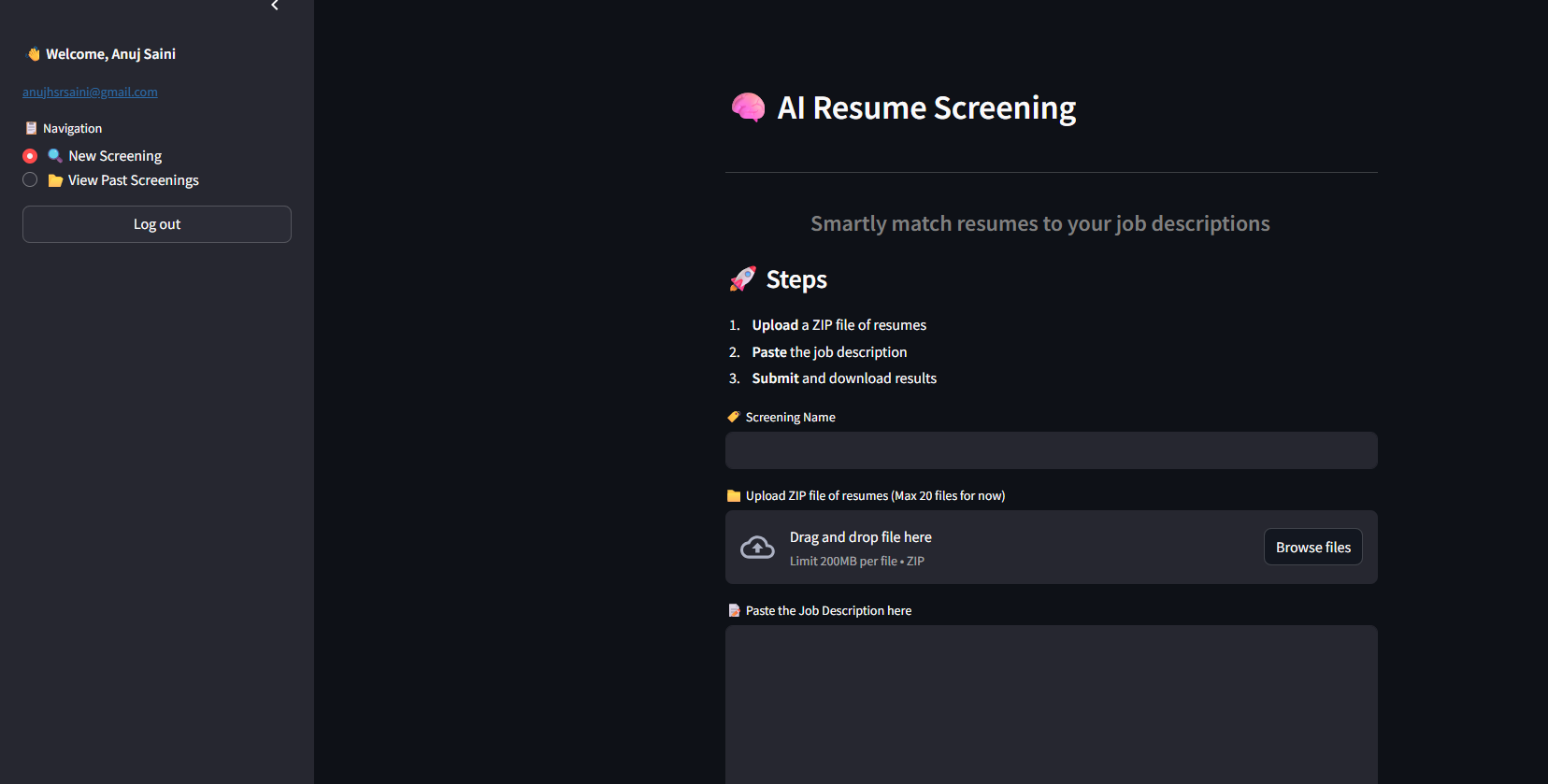The height and width of the screenshot is (784, 1548).
Task: Click the 'Upload a ZIP file of resumes' step
Action: pyautogui.click(x=839, y=325)
